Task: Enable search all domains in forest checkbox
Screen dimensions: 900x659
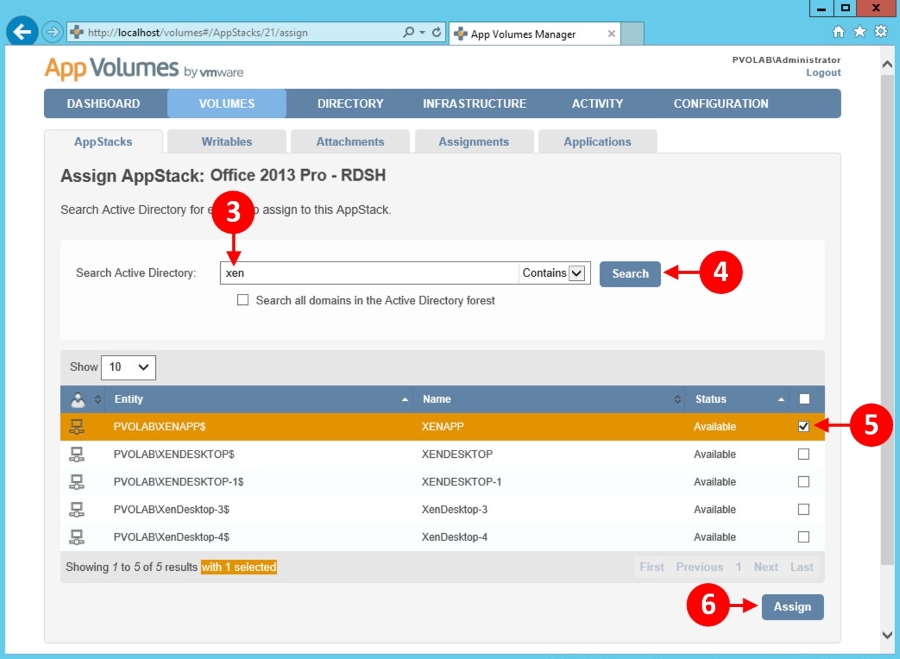Action: click(243, 300)
